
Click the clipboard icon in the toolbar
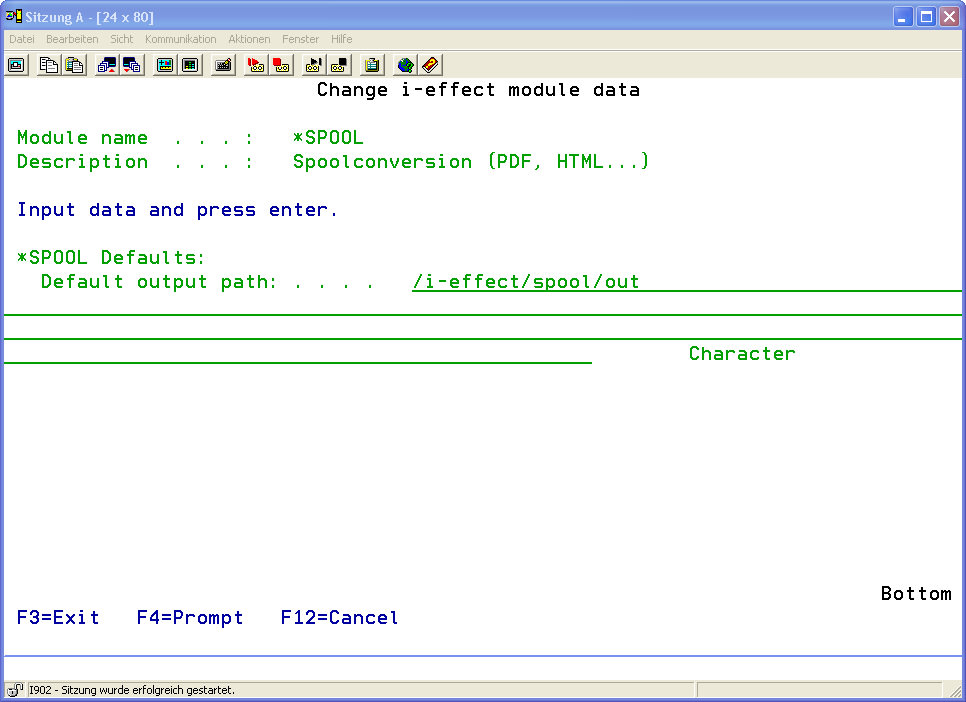pos(372,65)
